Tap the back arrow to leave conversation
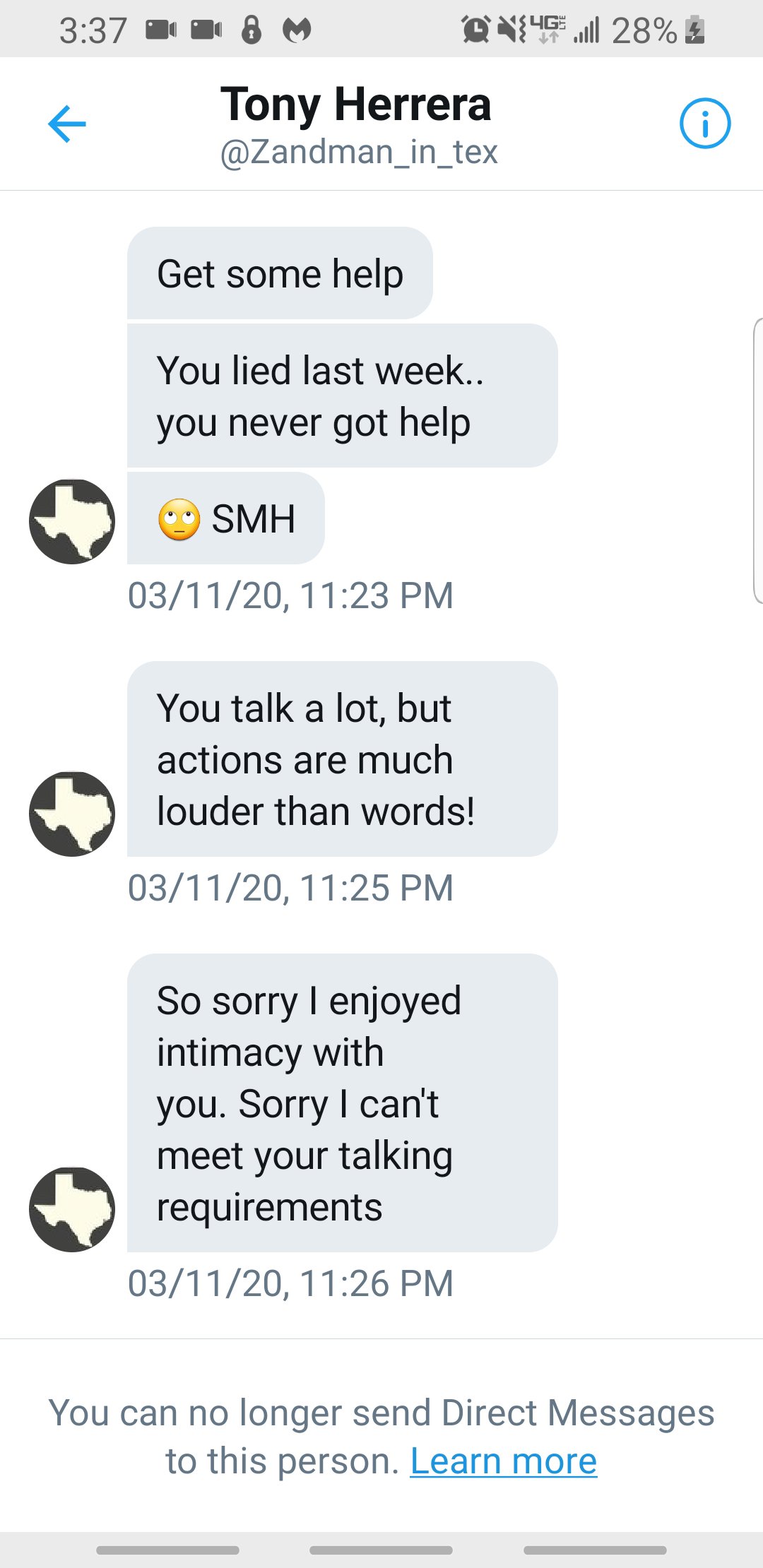The image size is (763, 1568). (67, 124)
